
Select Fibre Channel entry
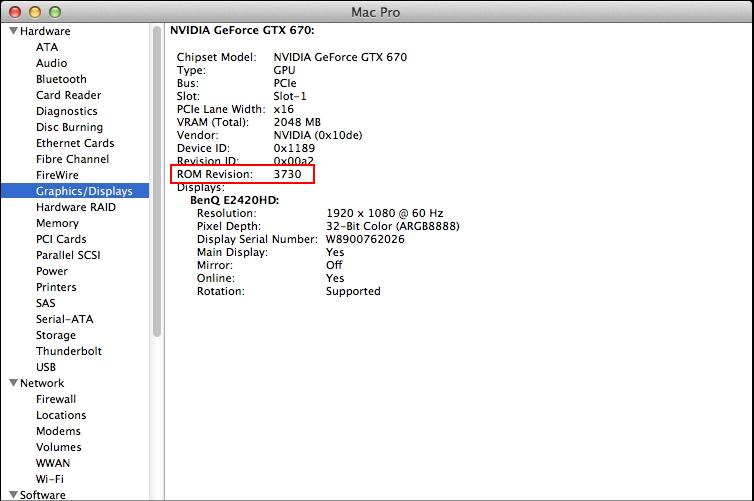[72, 159]
